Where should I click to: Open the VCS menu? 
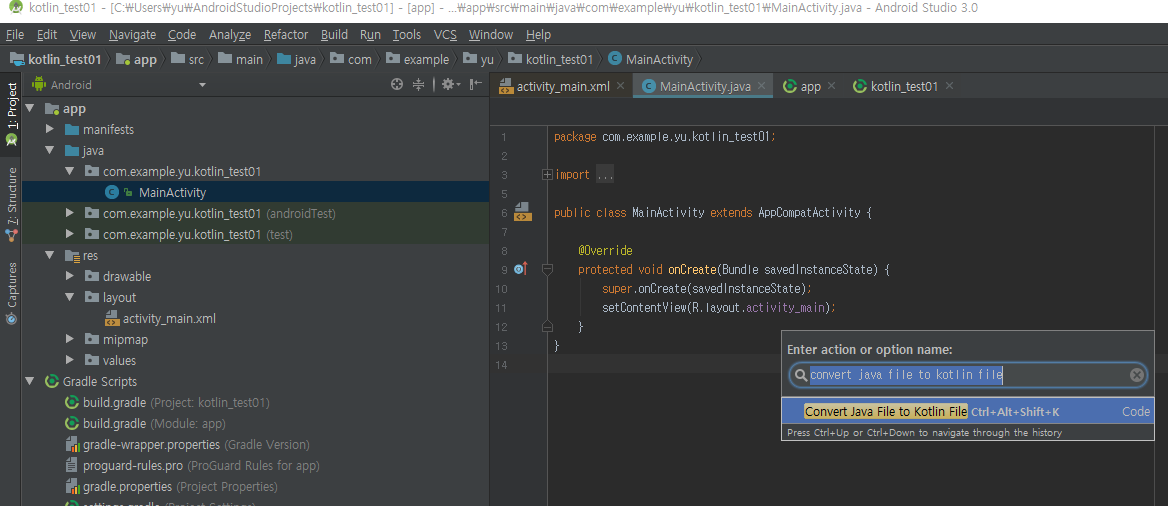click(445, 34)
